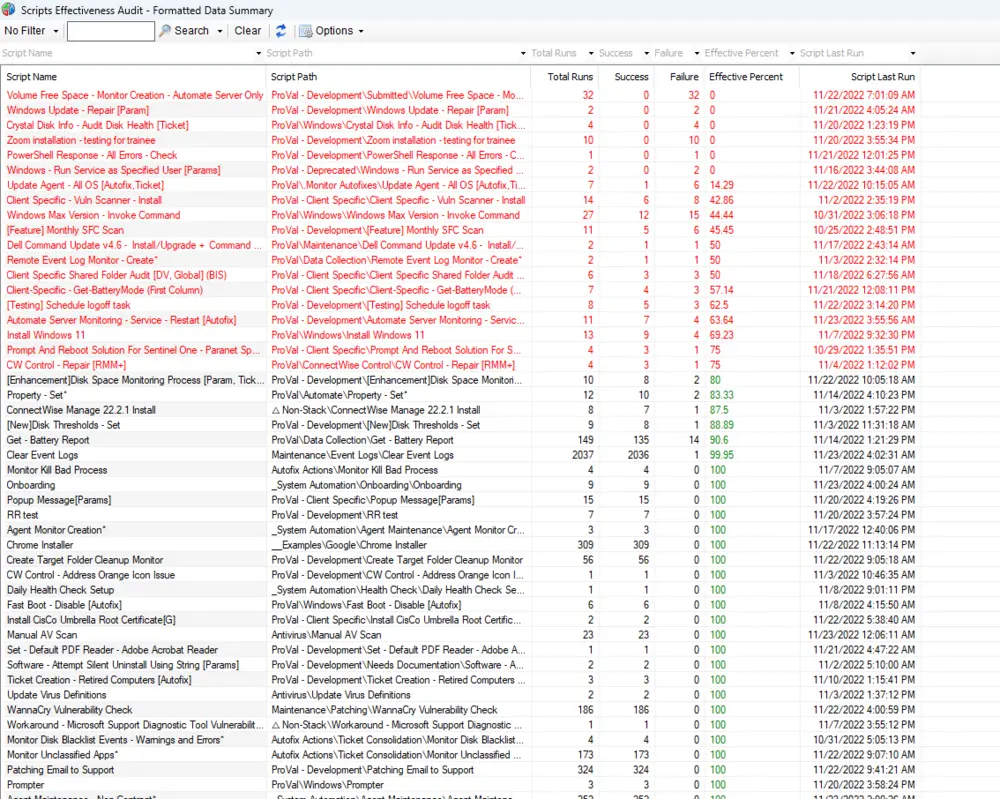Select 'RR test' script name
Image resolution: width=1000 pixels, height=799 pixels.
point(22,515)
